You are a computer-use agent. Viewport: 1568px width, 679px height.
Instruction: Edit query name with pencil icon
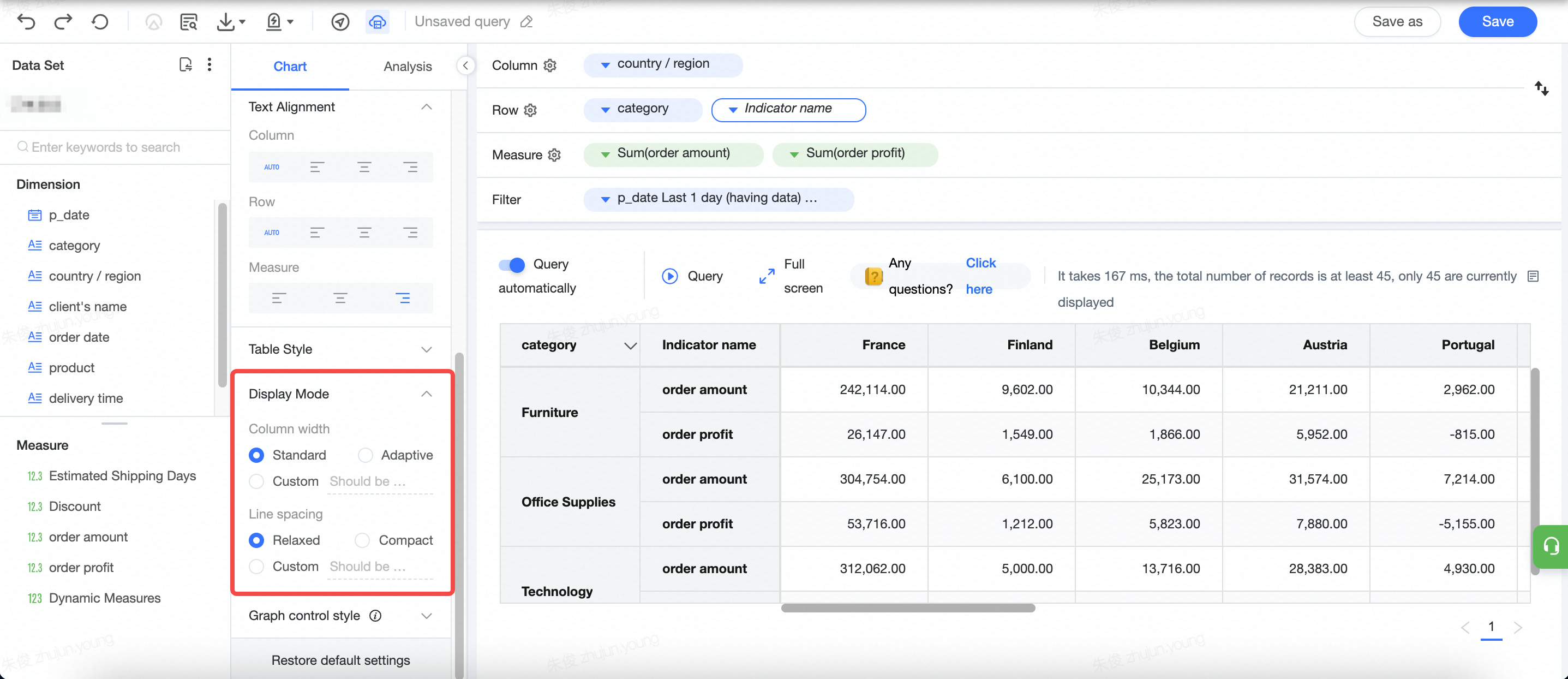coord(526,22)
